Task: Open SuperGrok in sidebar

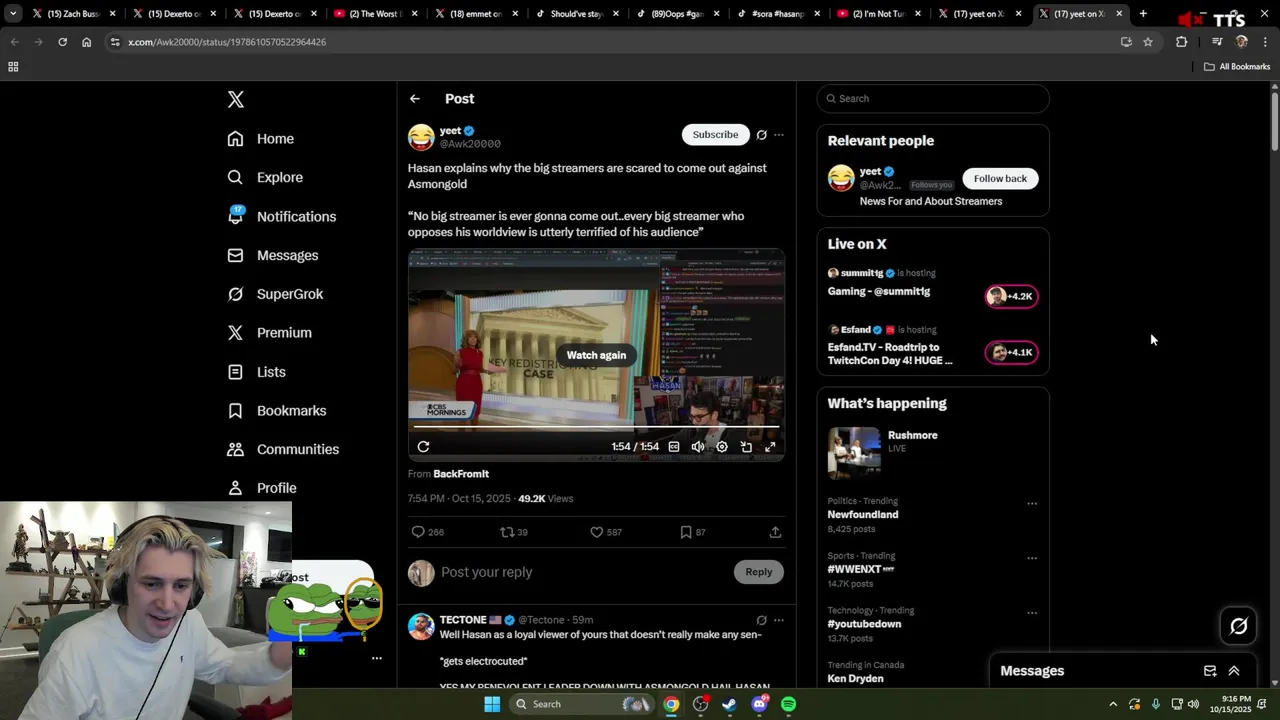Action: point(274,294)
